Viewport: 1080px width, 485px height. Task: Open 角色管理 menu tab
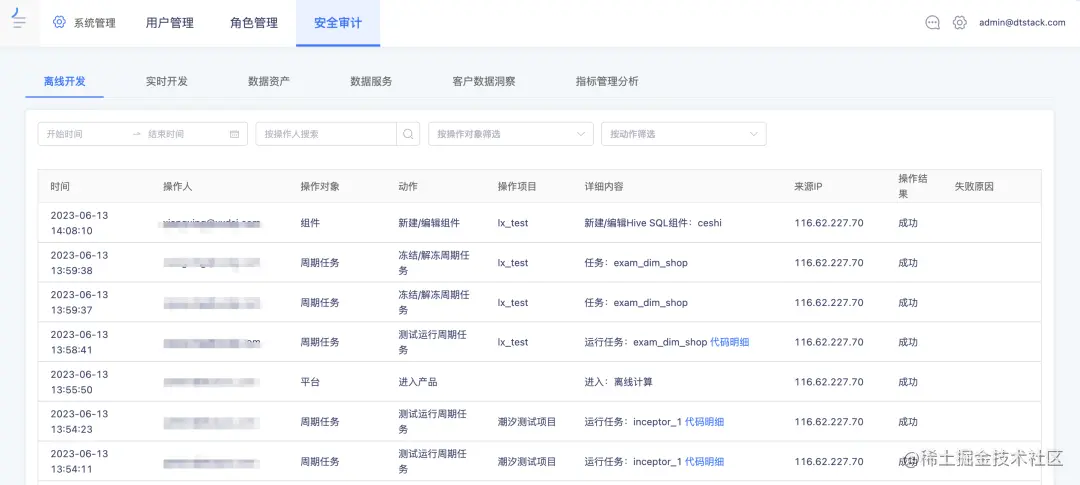(253, 23)
